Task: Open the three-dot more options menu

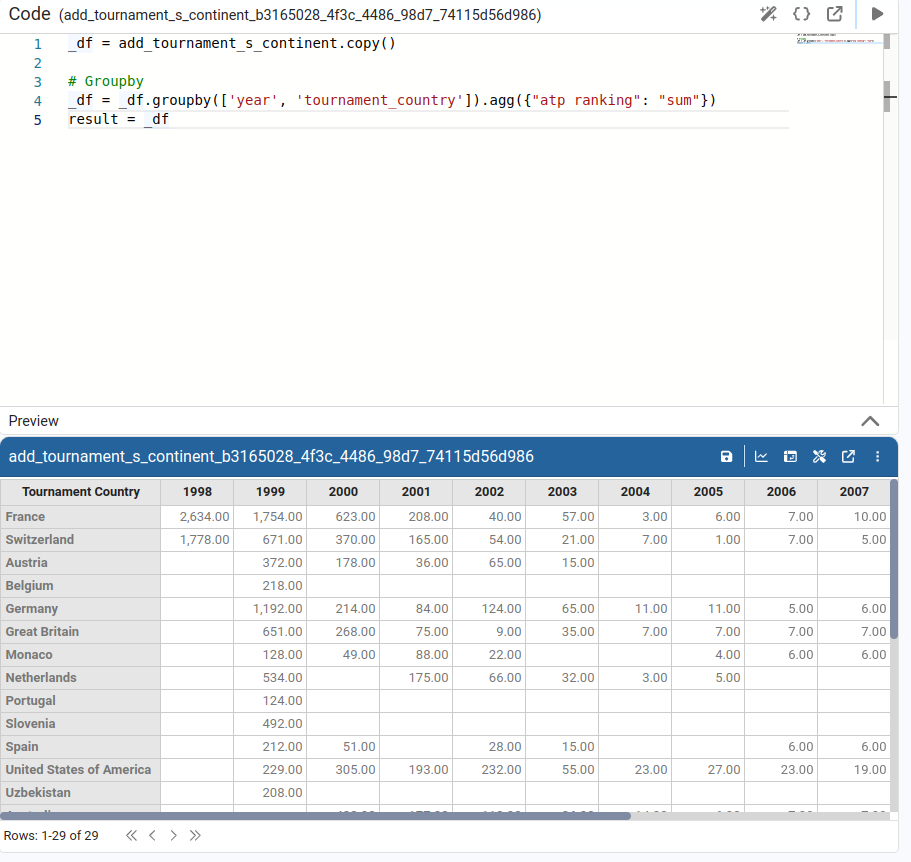Action: (877, 457)
